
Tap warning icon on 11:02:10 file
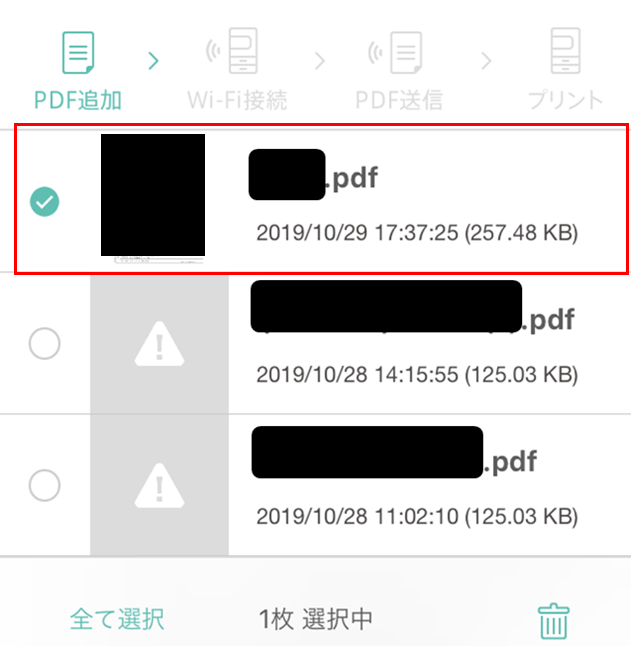point(159,486)
